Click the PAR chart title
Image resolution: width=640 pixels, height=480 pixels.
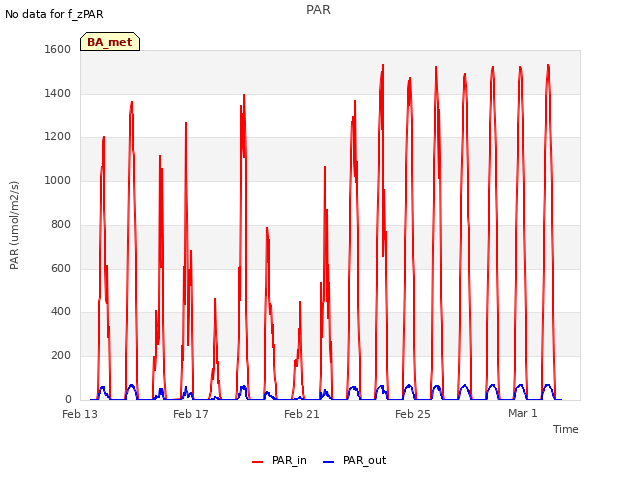pyautogui.click(x=318, y=10)
